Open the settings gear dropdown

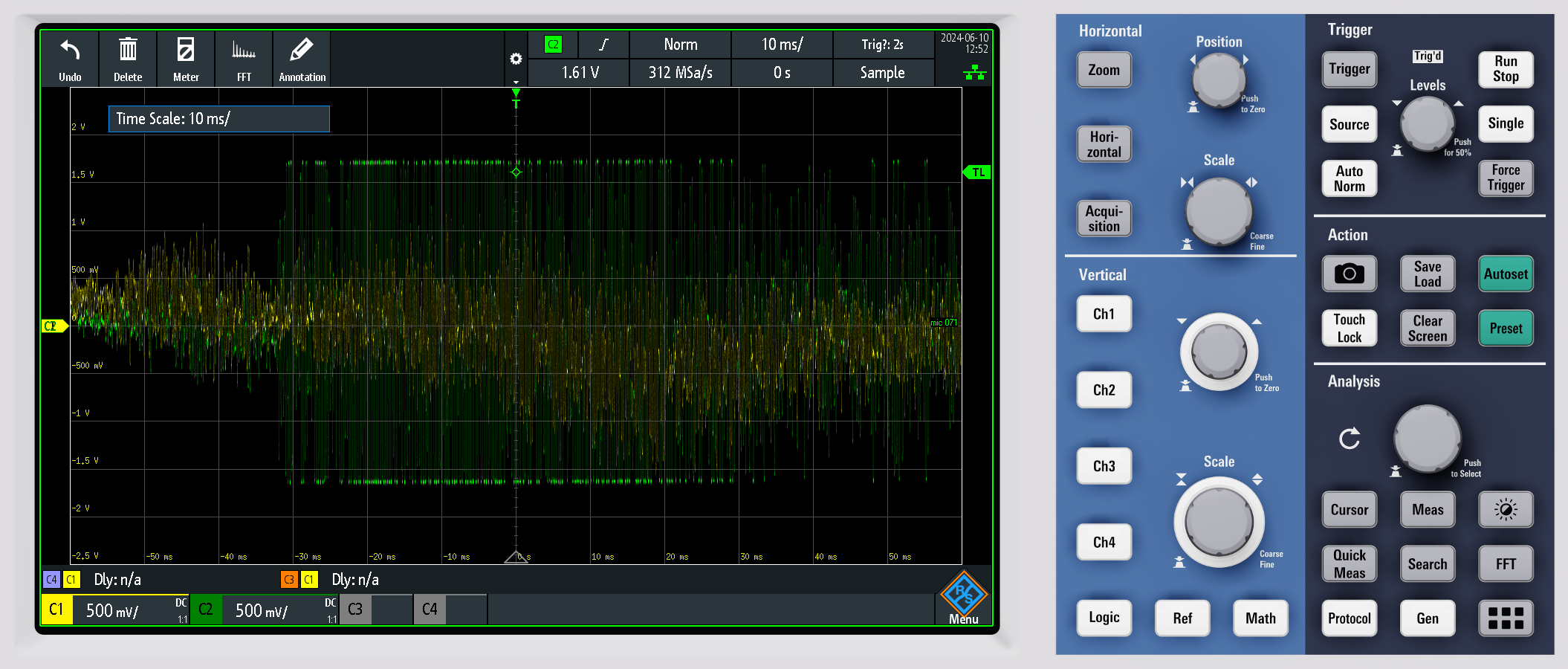(x=516, y=59)
